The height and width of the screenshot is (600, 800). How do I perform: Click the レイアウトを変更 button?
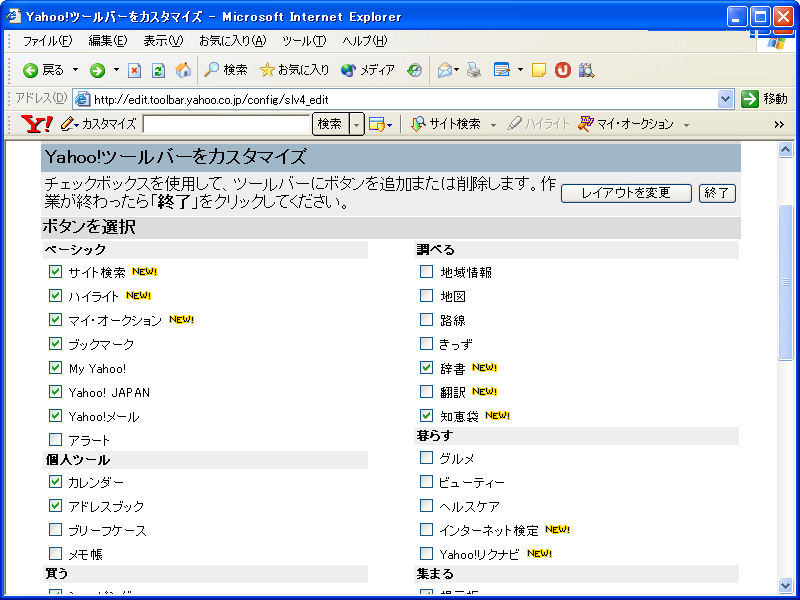(626, 193)
